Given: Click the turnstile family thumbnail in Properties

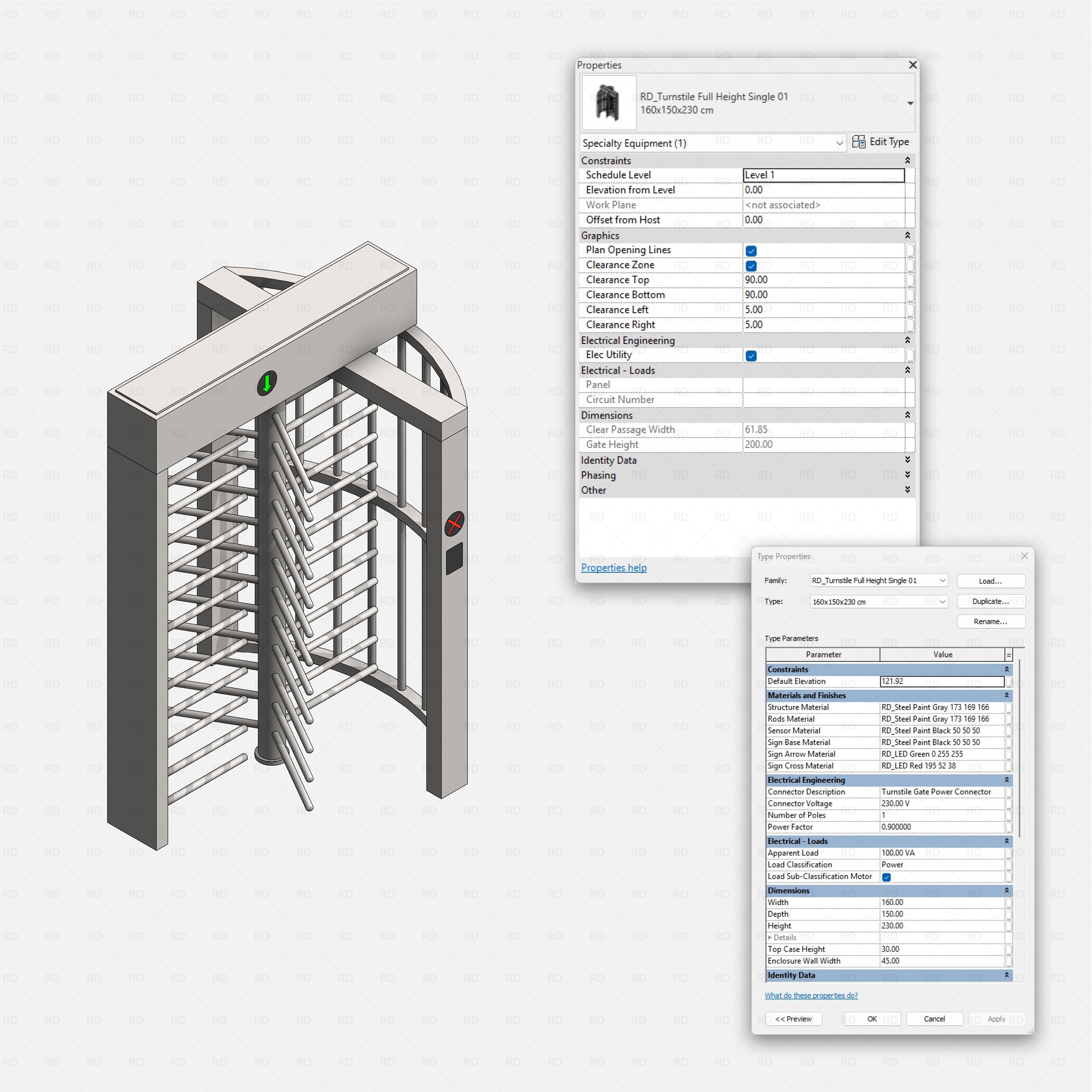Looking at the screenshot, I should (609, 103).
